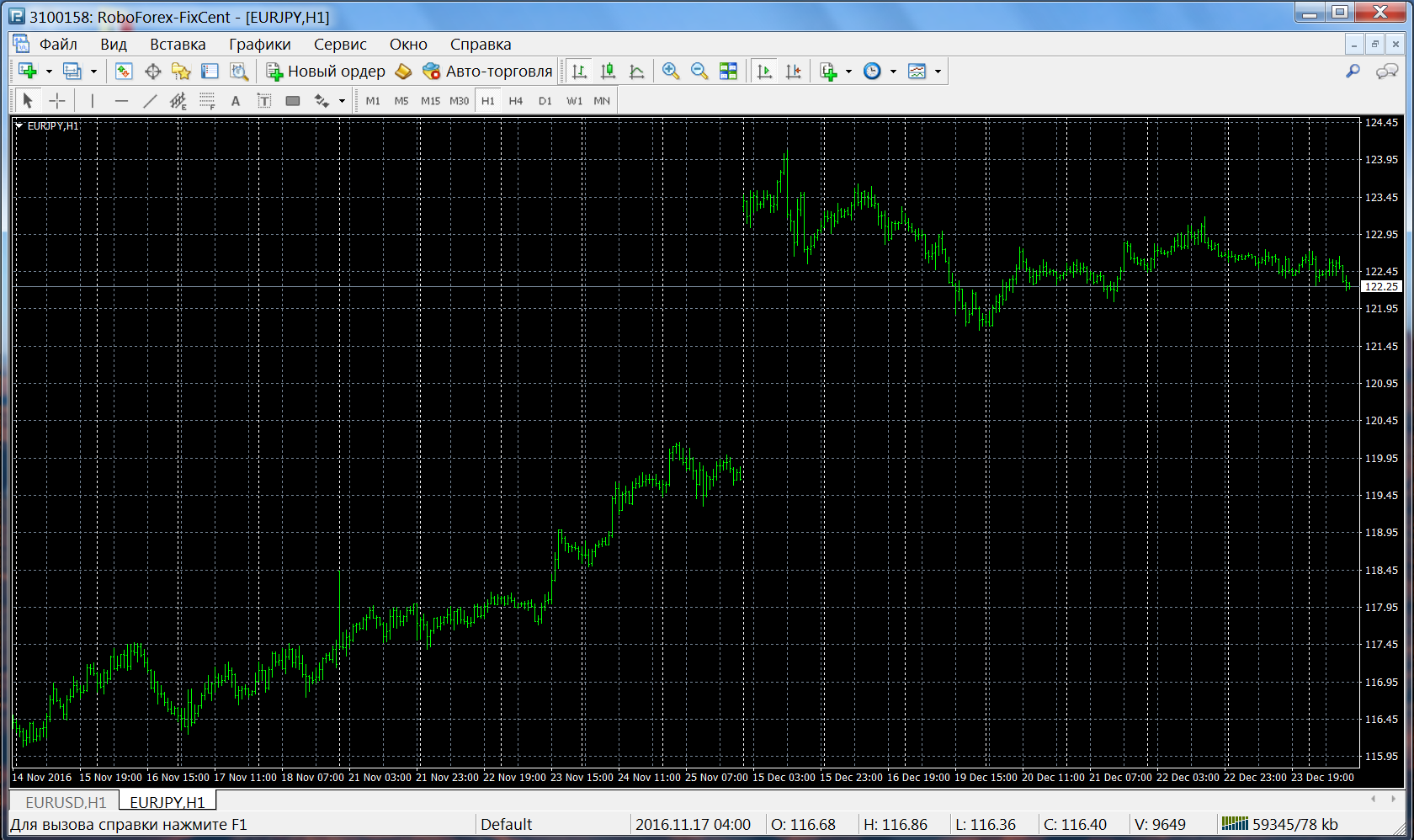1414x840 pixels.
Task: Switch chart to Line Chart mode
Action: pyautogui.click(x=637, y=72)
